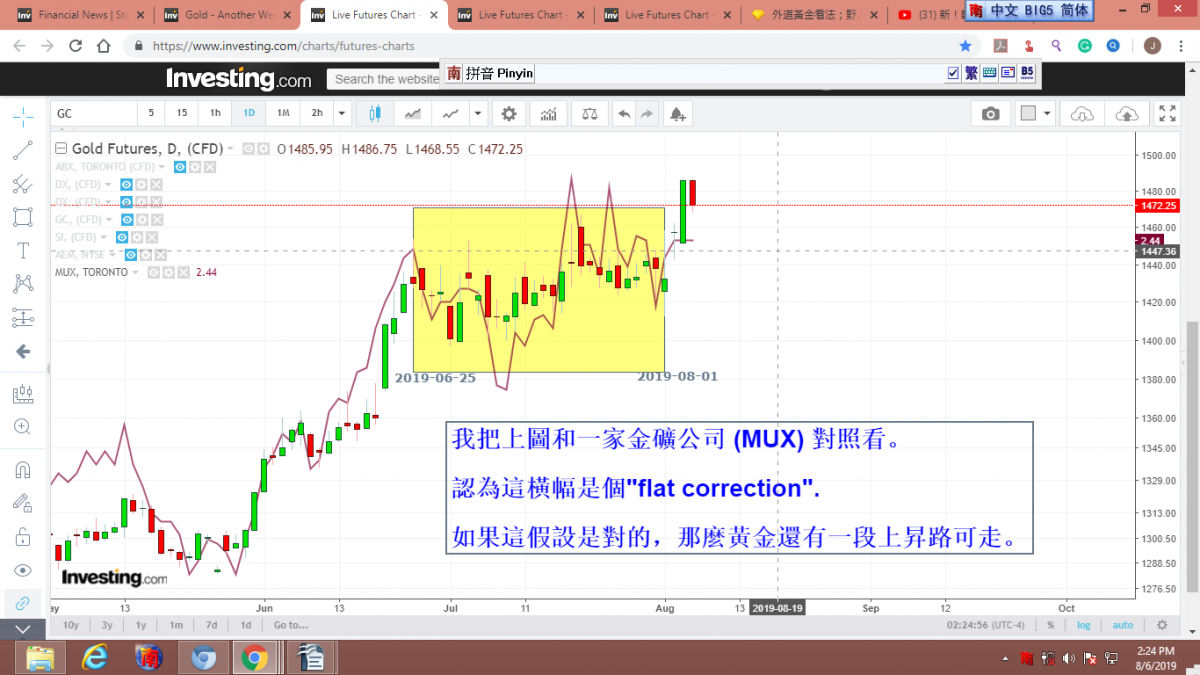Open the ABX, TORONTO legend dropdown arrow

pyautogui.click(x=163, y=167)
